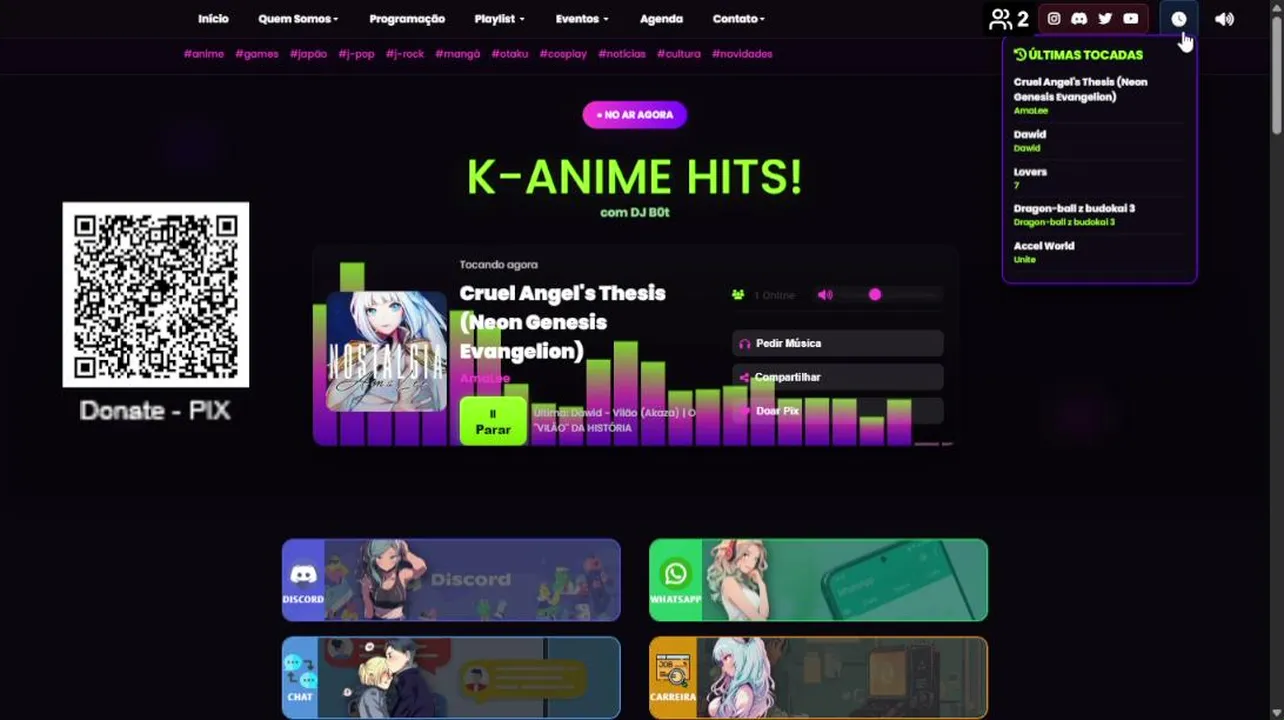
Task: Click the Nostalgia album cover art
Action: [386, 351]
